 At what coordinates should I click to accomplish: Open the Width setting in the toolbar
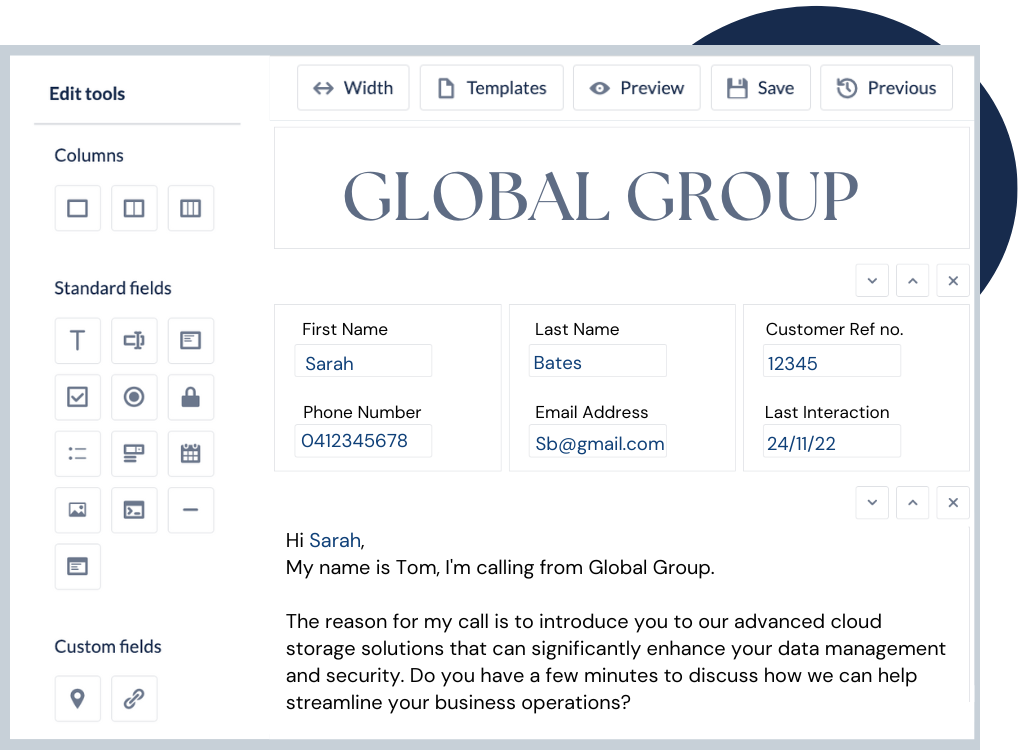click(352, 88)
